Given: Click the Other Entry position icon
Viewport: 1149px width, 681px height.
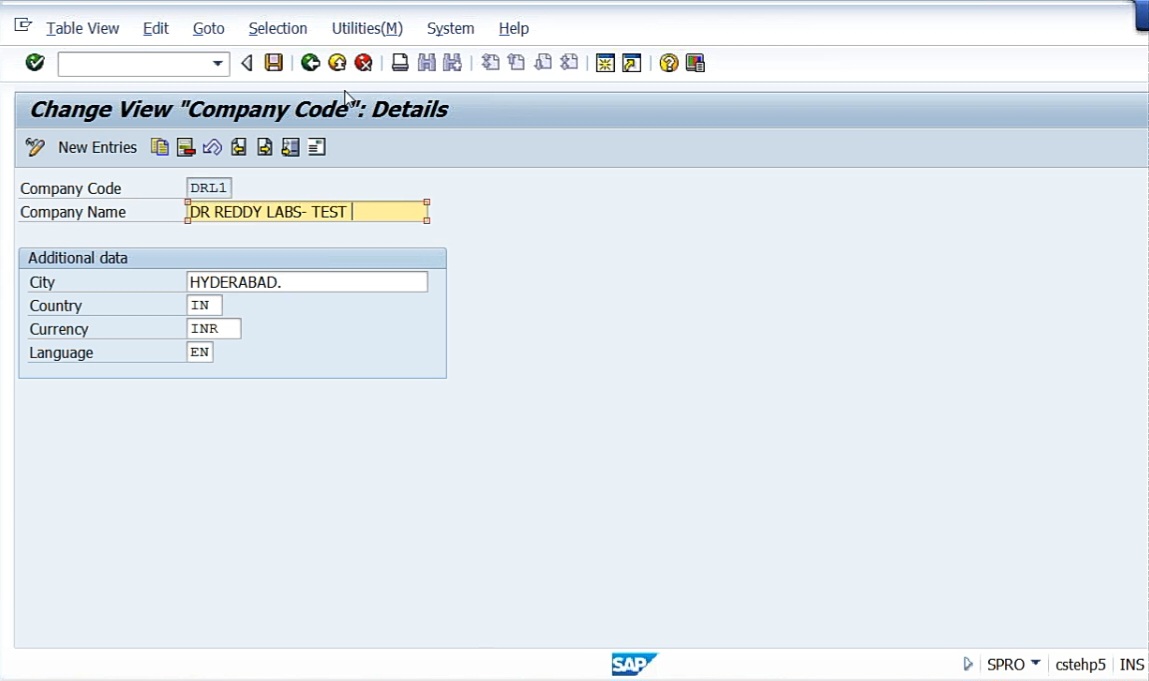Looking at the screenshot, I should (290, 147).
